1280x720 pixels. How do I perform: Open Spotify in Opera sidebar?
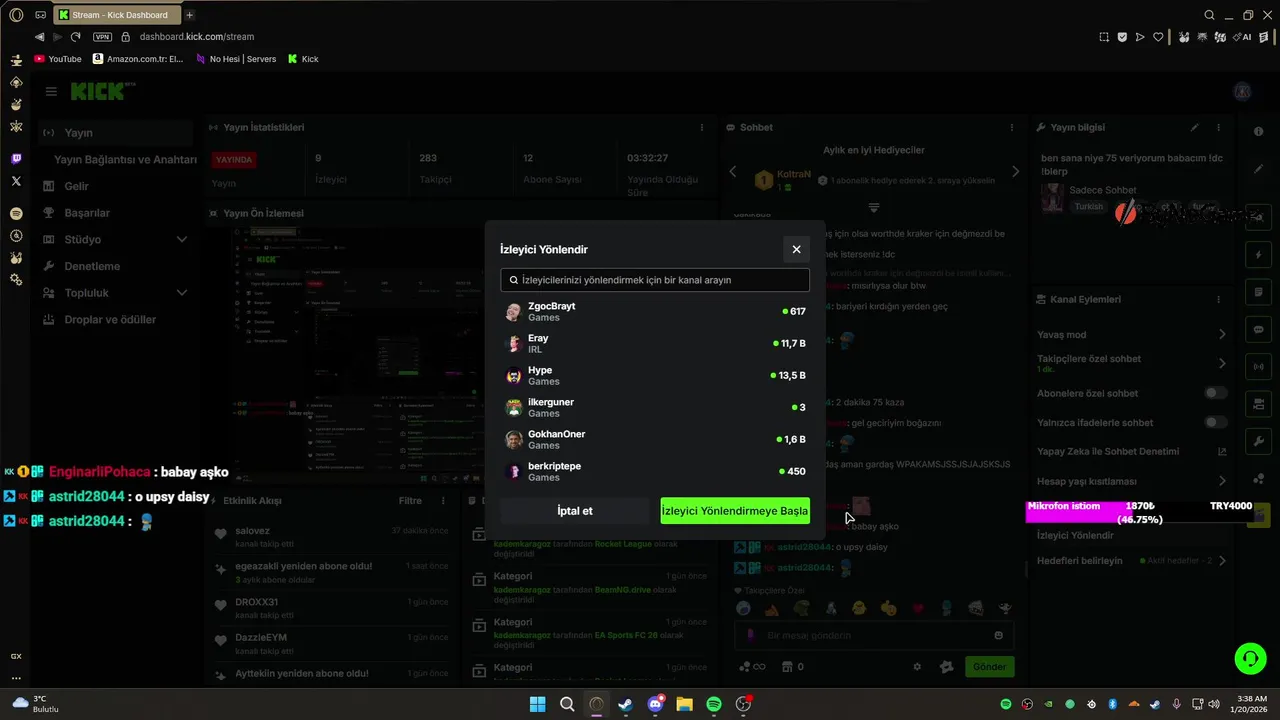(x=16, y=214)
